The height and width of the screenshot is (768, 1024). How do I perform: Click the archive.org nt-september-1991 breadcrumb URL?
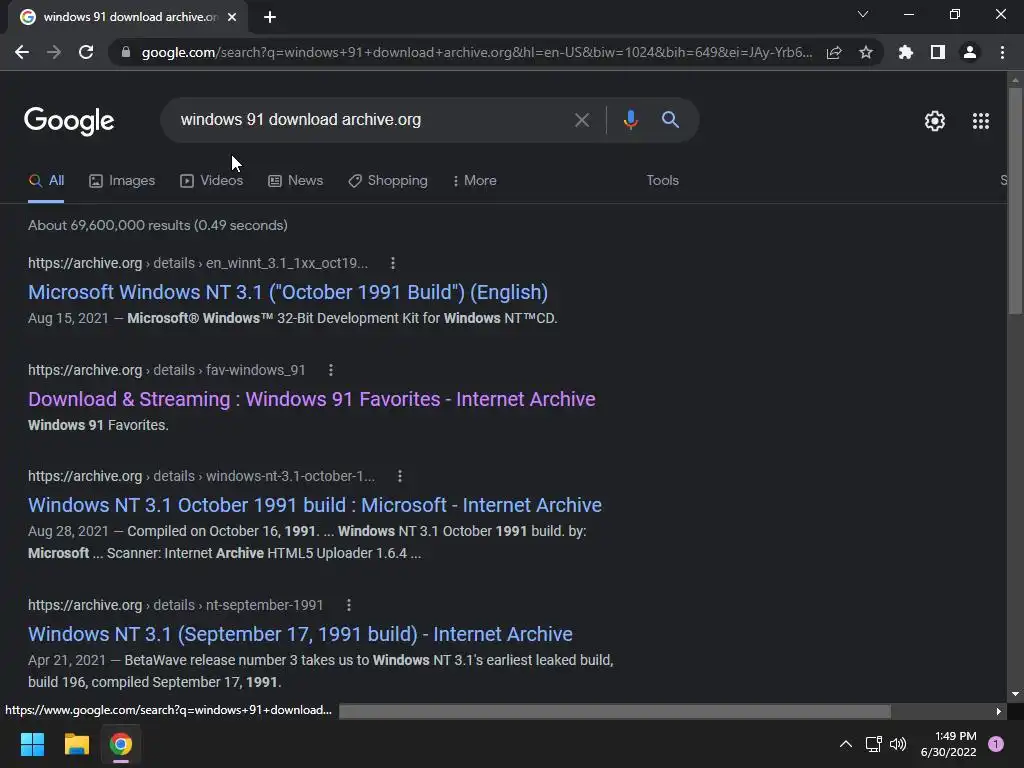[176, 605]
